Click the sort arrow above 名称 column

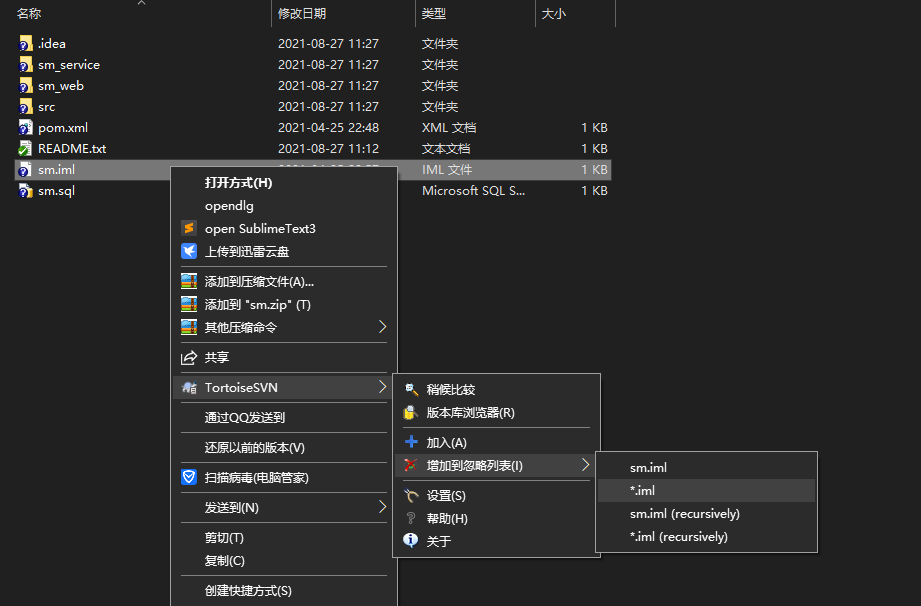(x=141, y=3)
